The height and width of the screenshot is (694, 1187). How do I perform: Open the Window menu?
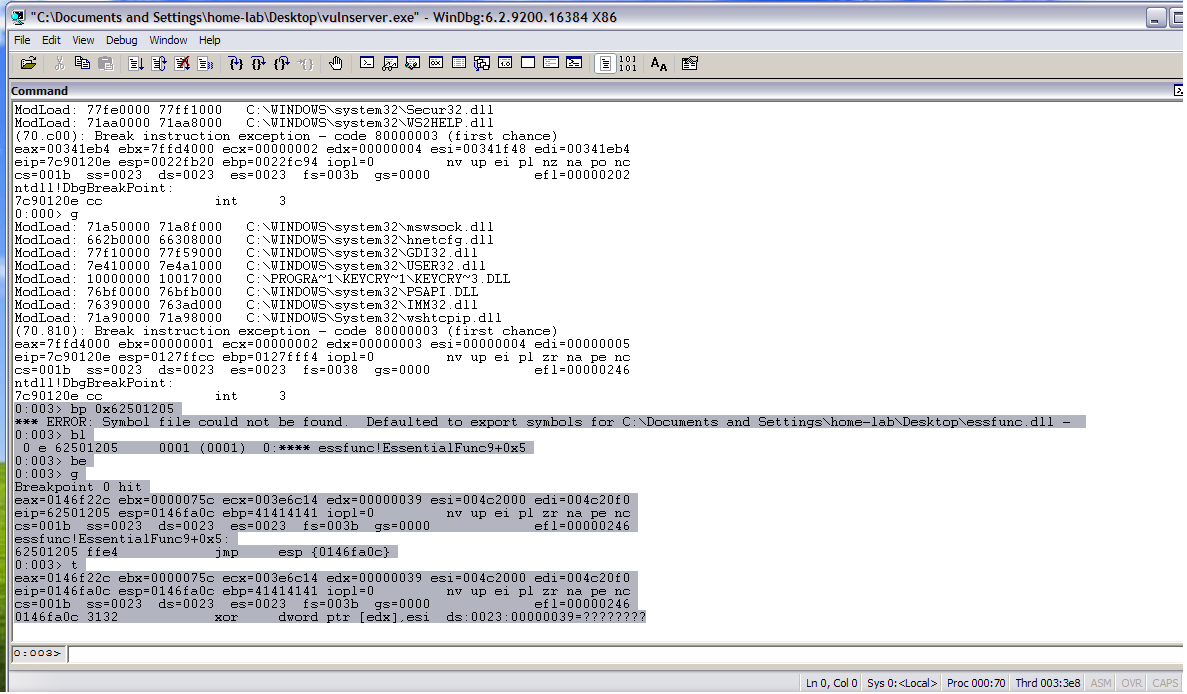point(168,40)
